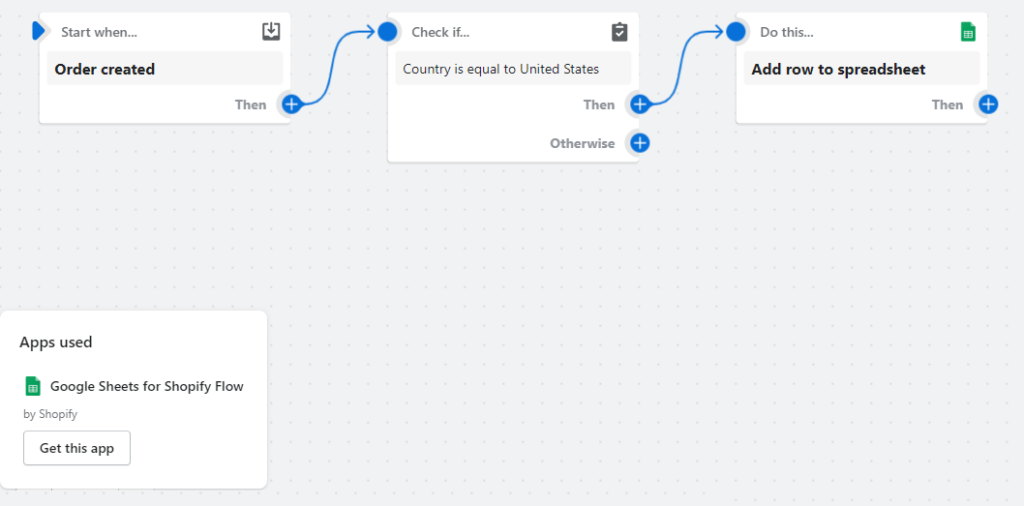The width and height of the screenshot is (1024, 506).
Task: Click the Start when... card header
Action: (x=99, y=32)
